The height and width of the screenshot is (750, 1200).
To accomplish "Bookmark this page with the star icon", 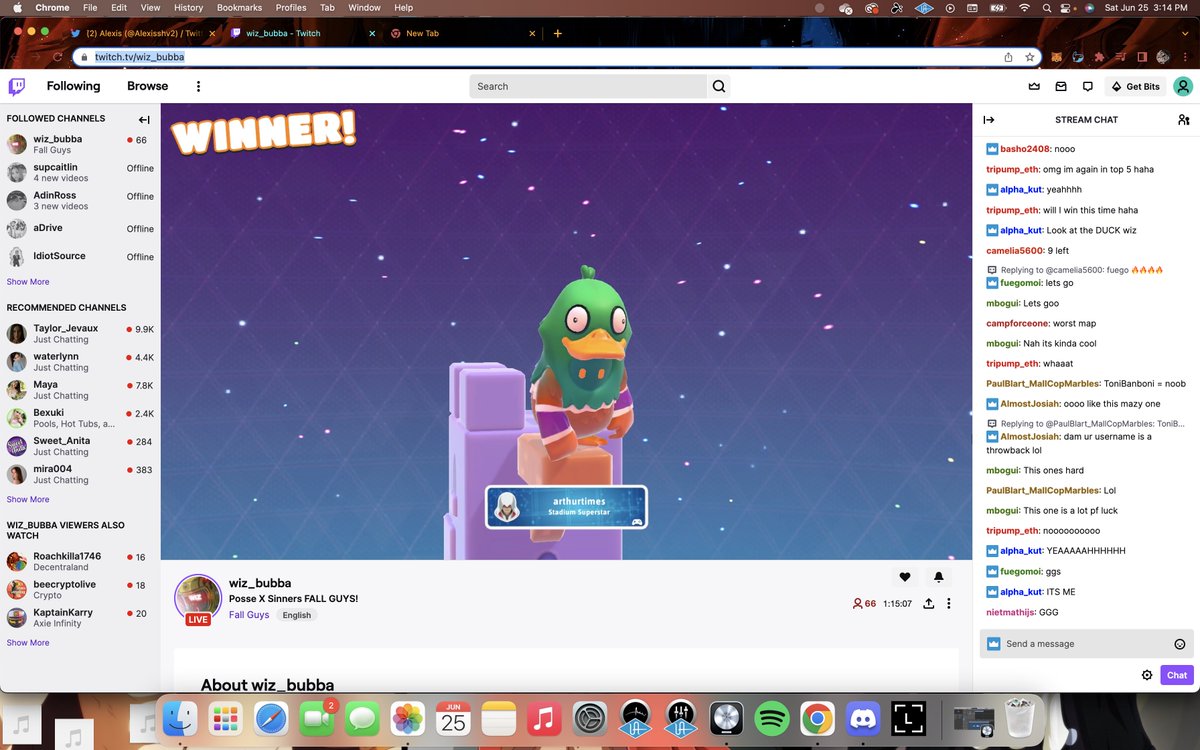I will (1029, 57).
